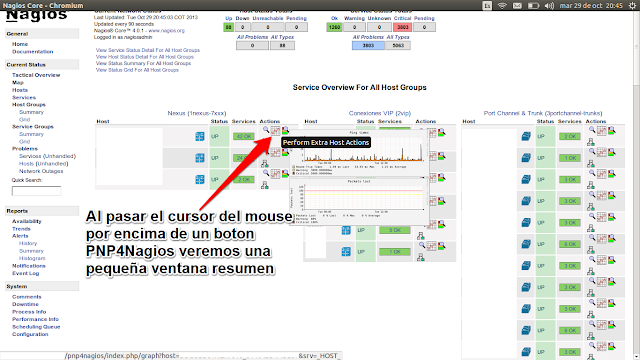The height and width of the screenshot is (360, 640).
Task: Click host icon on Port Channel 1 OK row
Action: coord(526,158)
